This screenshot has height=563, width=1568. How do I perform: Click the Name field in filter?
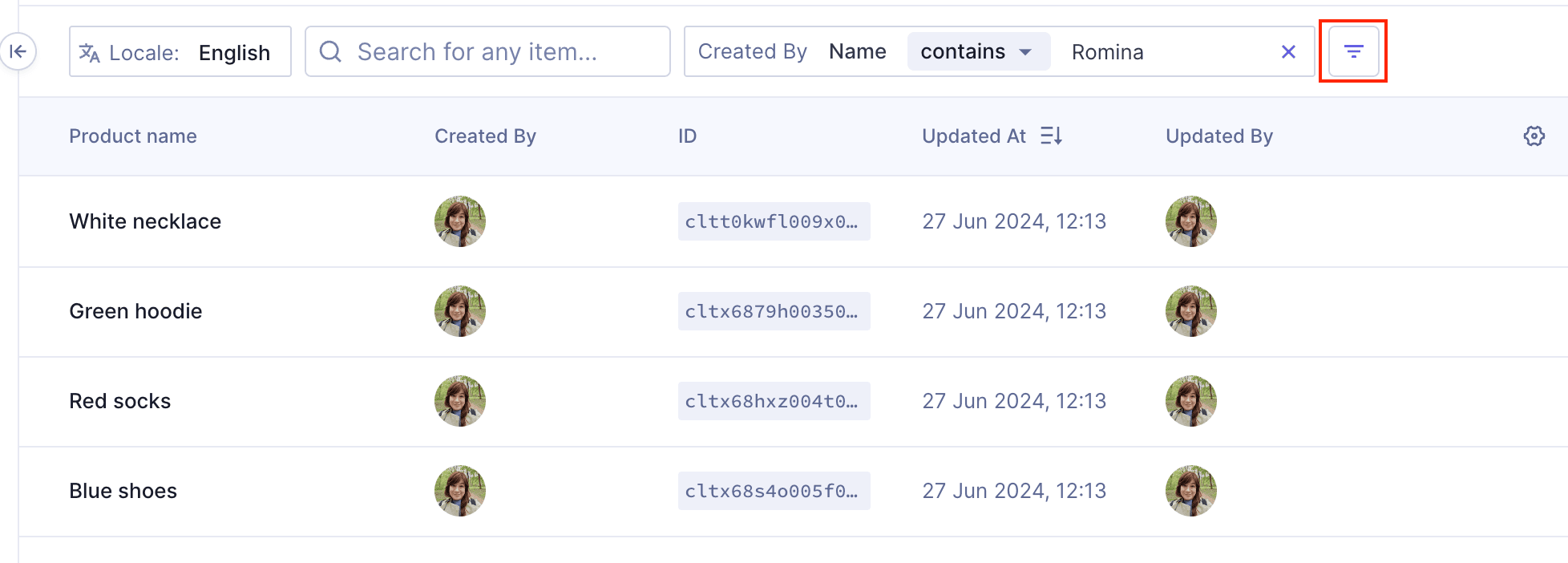pos(857,52)
